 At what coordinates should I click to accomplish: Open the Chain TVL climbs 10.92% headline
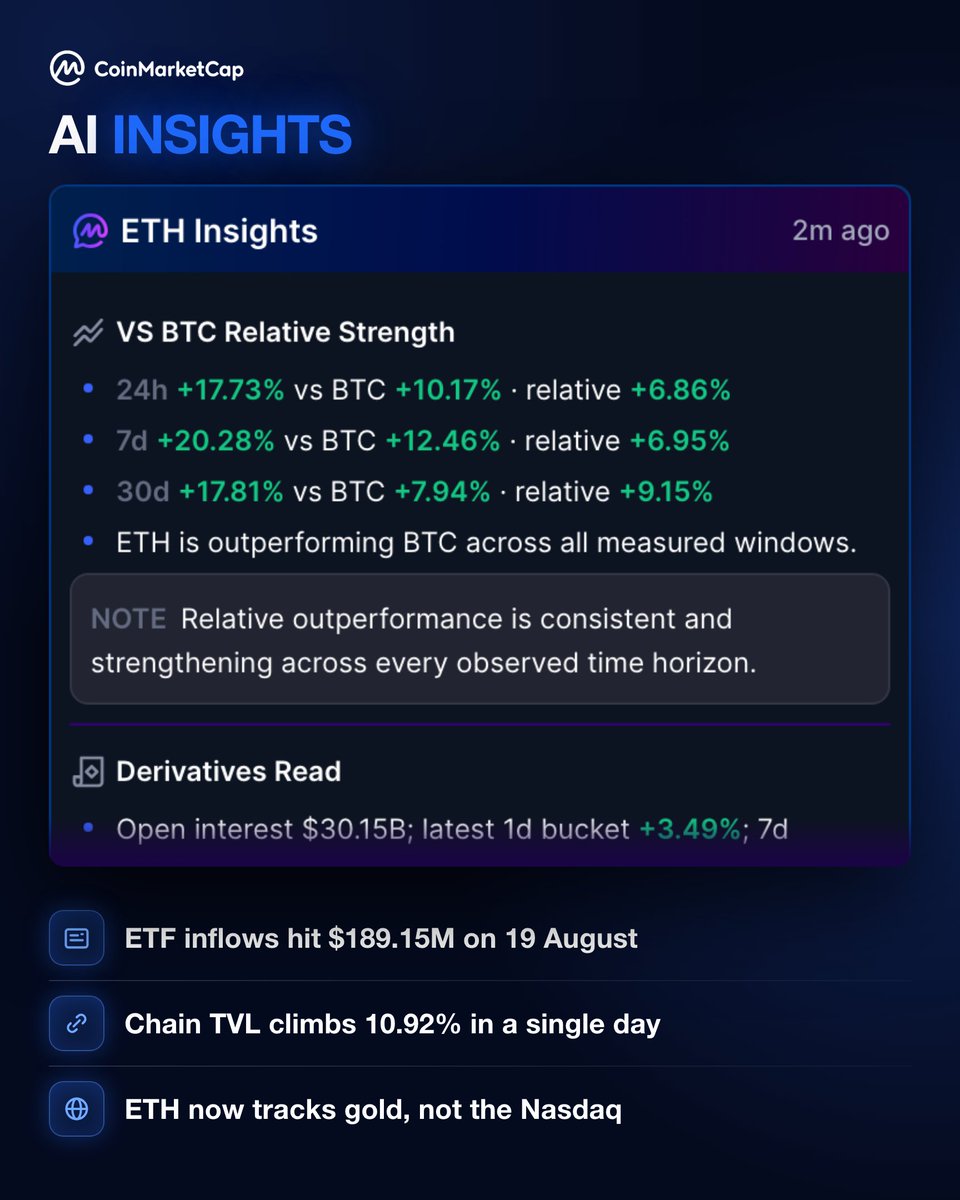tap(392, 1024)
